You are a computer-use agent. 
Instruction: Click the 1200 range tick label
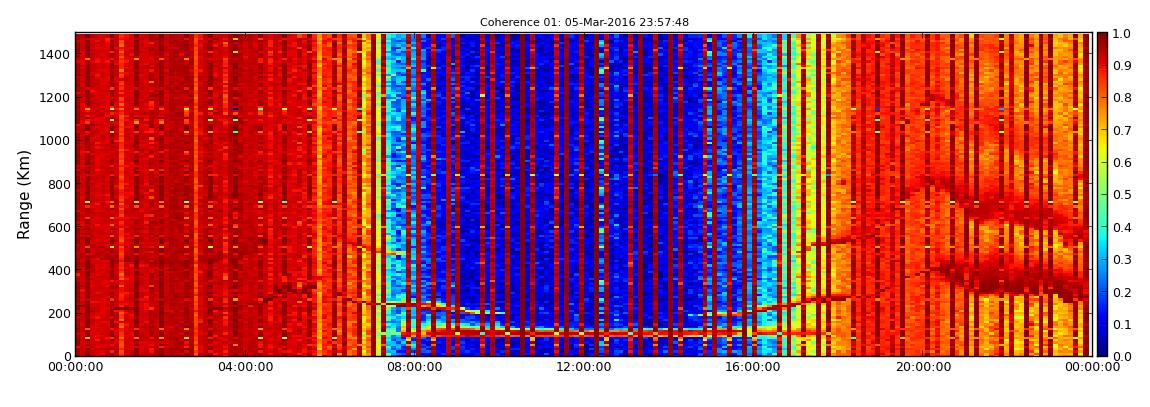click(55, 98)
